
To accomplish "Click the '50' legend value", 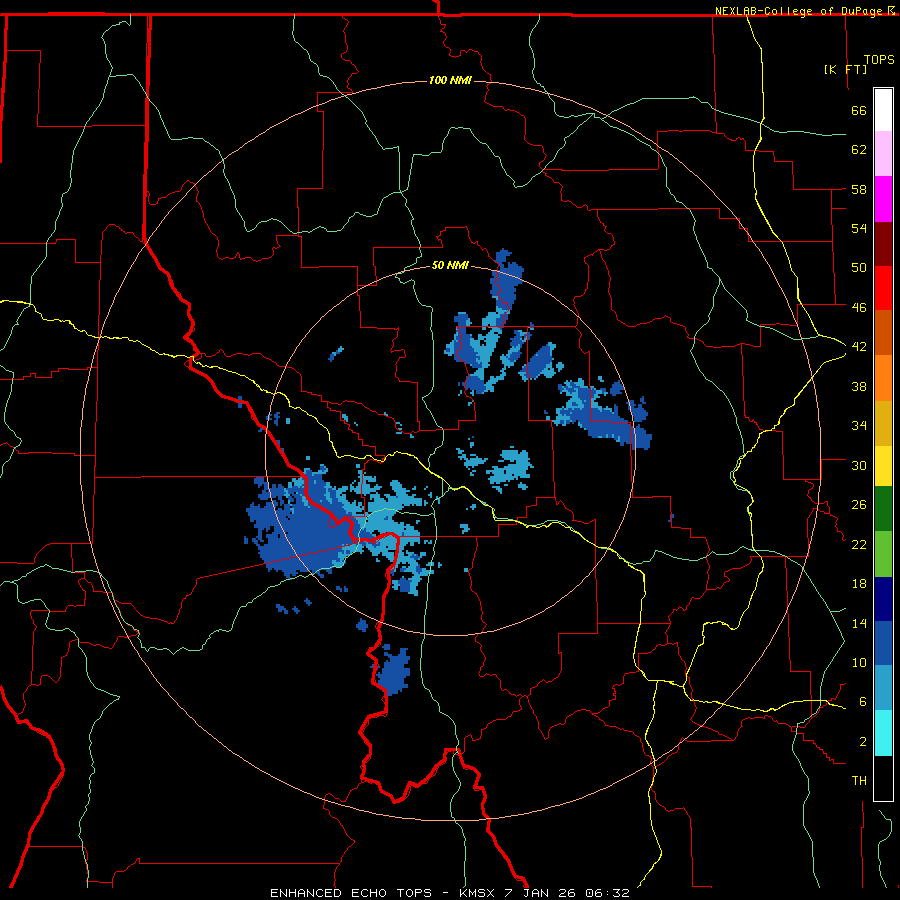I will coord(859,268).
